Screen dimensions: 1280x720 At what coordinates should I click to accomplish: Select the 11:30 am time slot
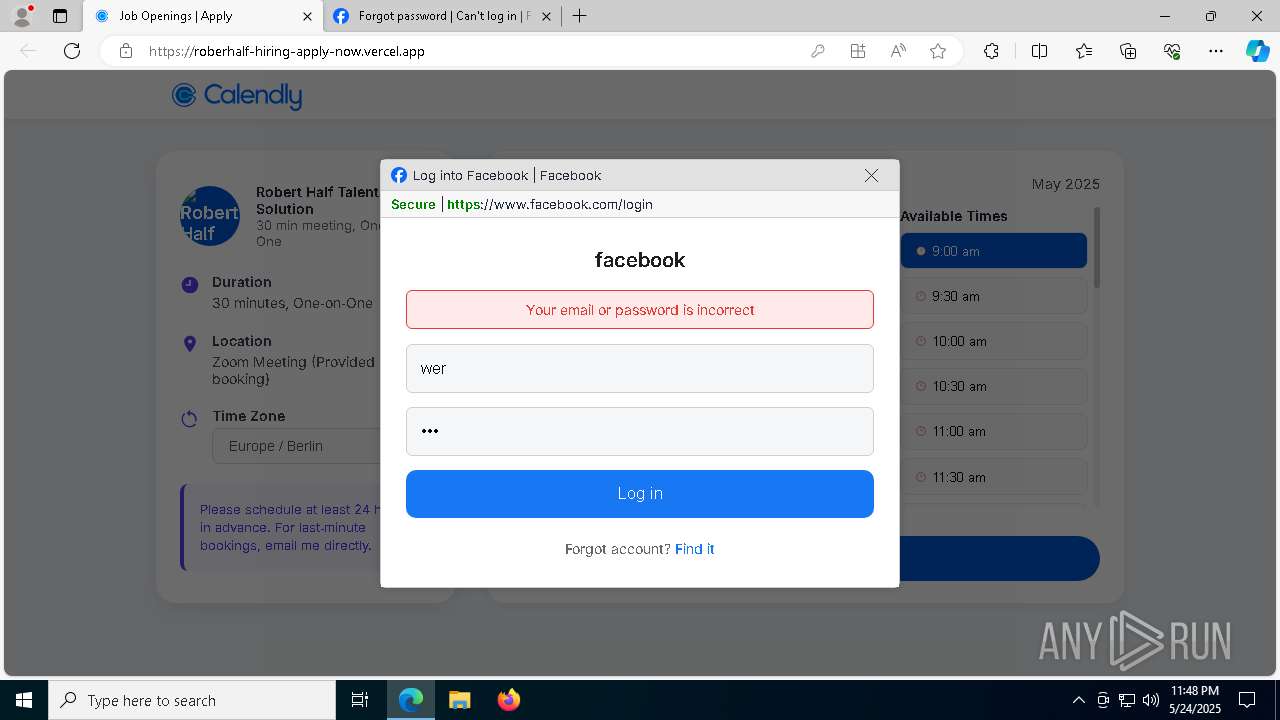(x=994, y=477)
